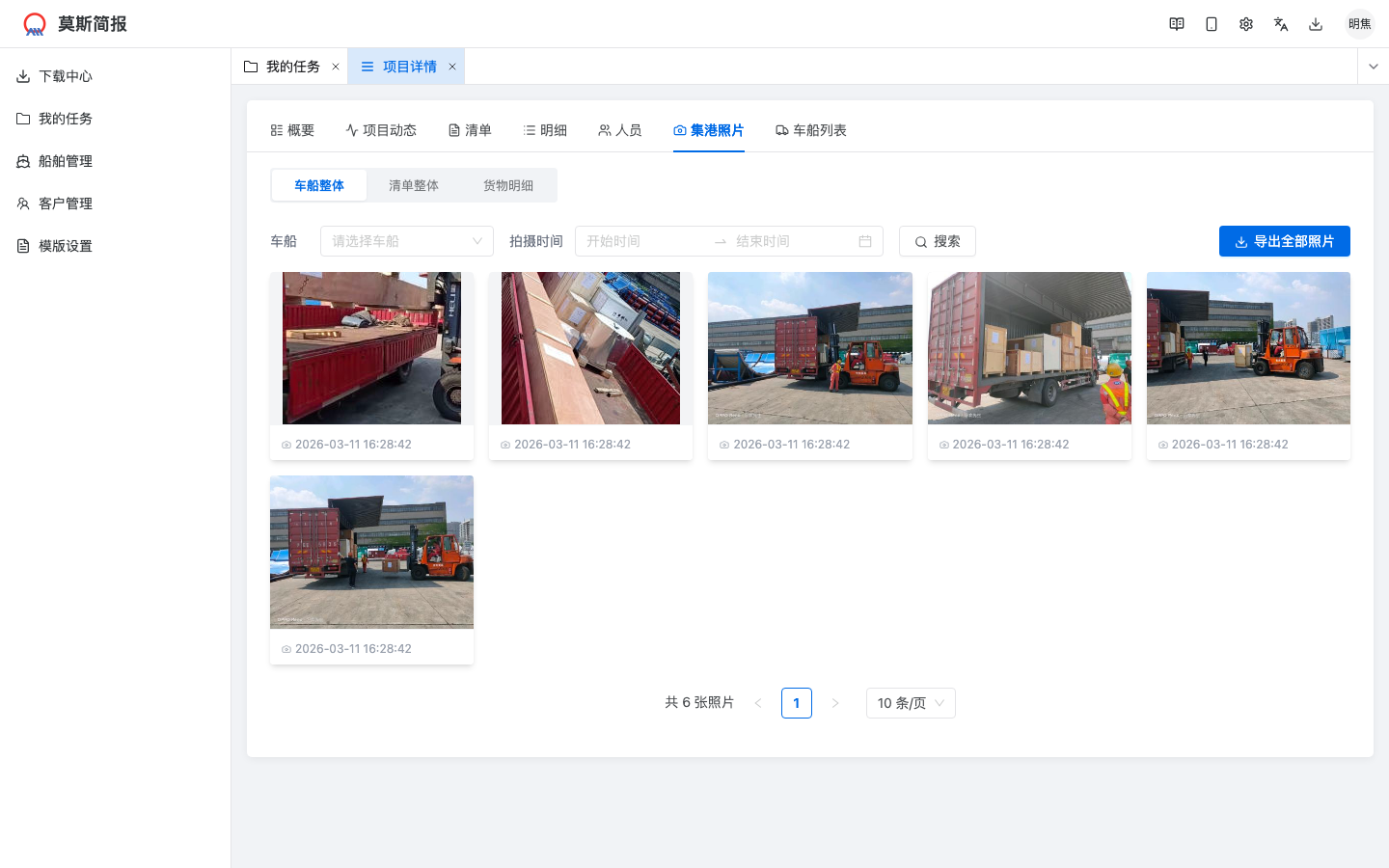Open the 请选择车船 dropdown
This screenshot has height=868, width=1389.
406,241
